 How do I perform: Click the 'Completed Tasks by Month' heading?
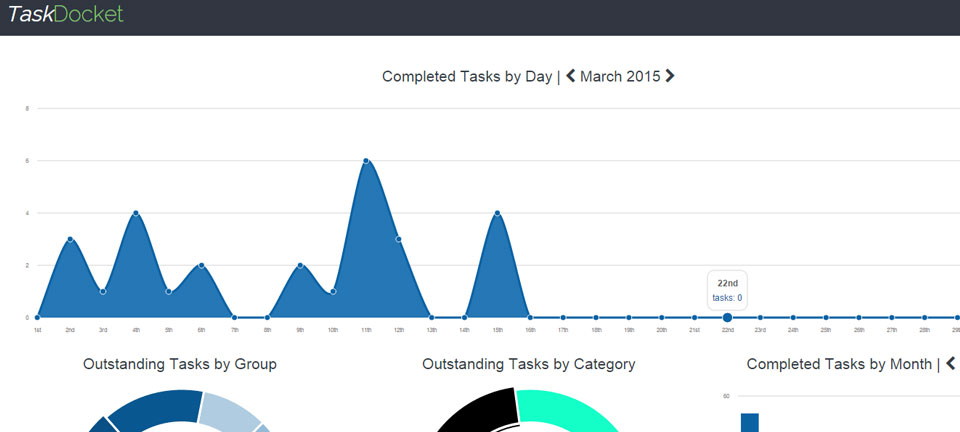pos(839,364)
